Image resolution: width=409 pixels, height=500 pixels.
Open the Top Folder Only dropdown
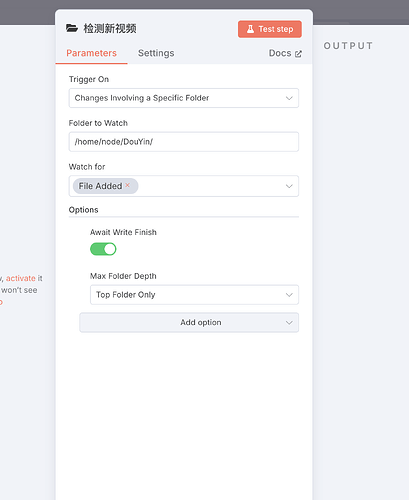194,295
